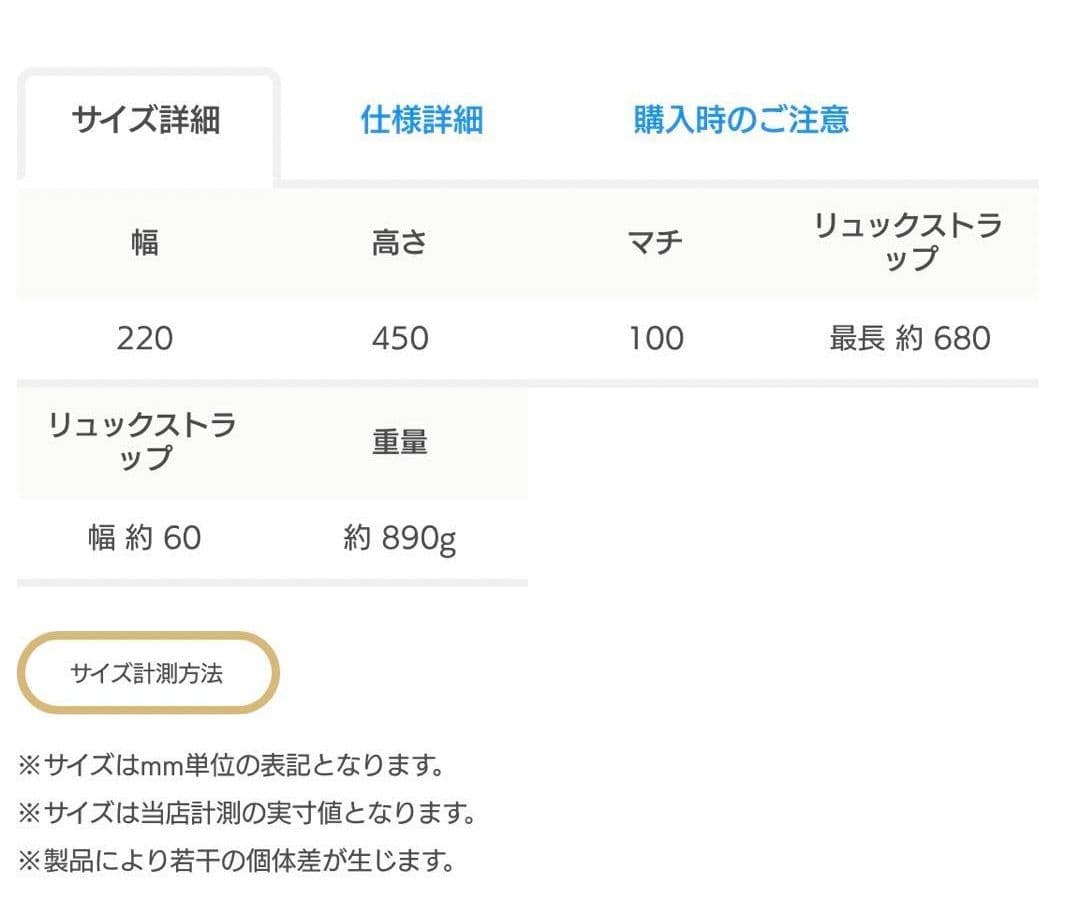
Task: Click the 個体差 disclaimer note
Action: 237,858
